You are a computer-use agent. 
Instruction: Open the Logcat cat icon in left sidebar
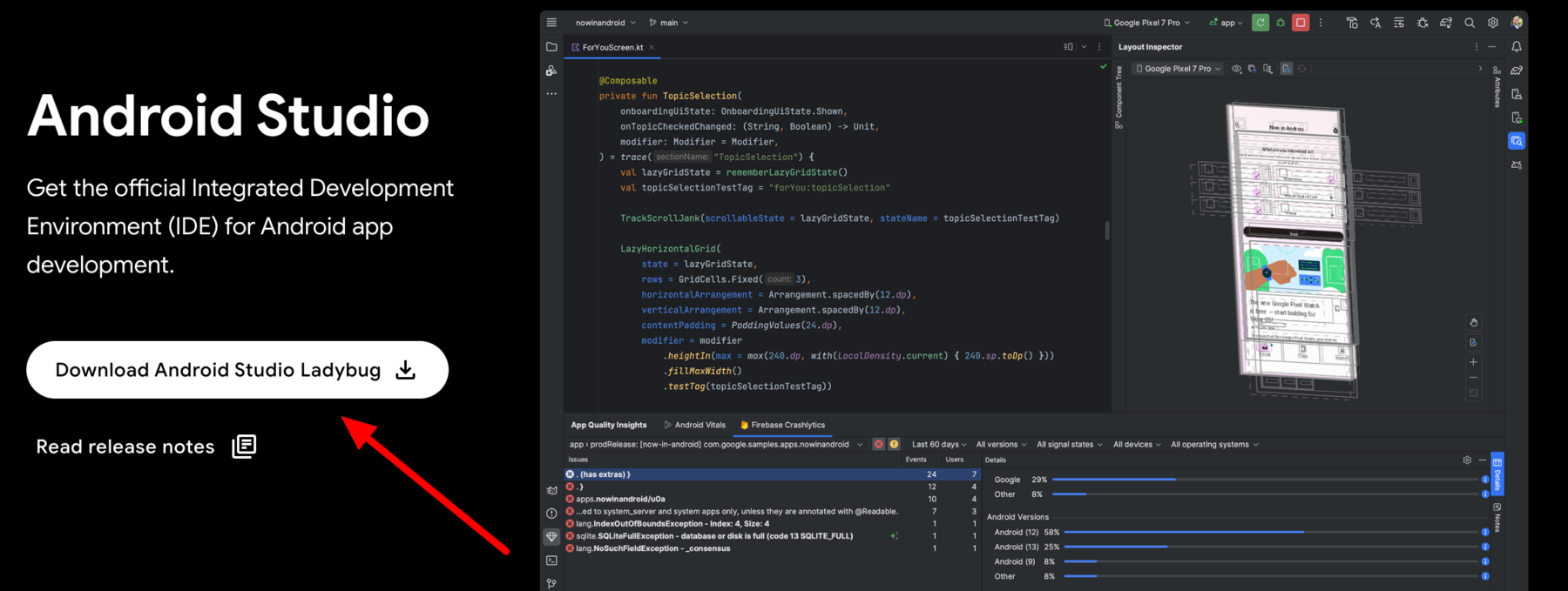551,491
